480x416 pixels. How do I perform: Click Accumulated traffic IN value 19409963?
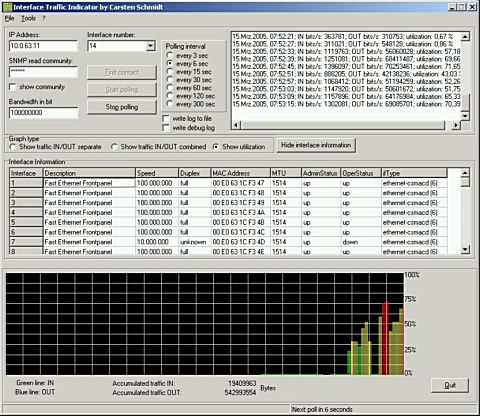click(242, 383)
